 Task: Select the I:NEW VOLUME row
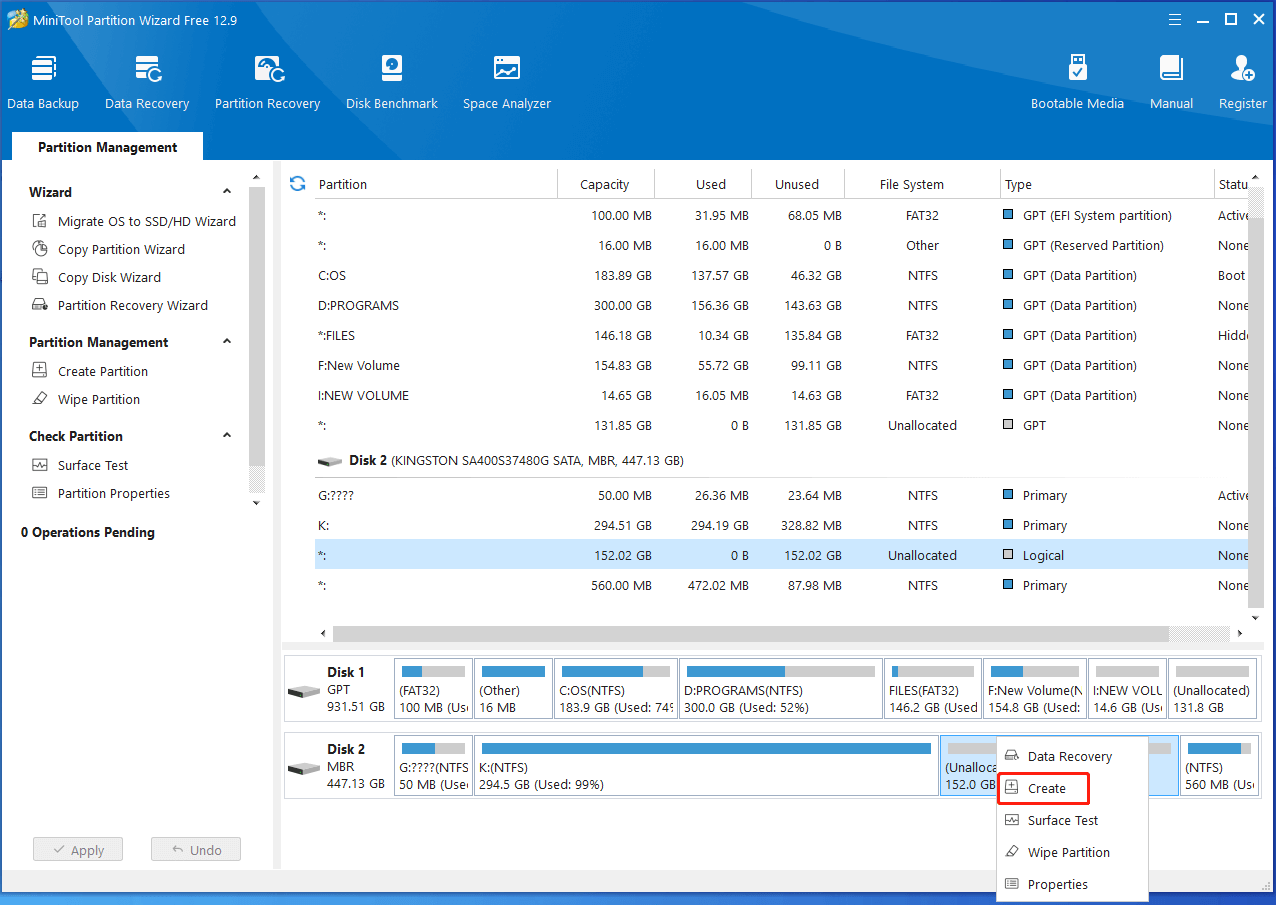782,395
